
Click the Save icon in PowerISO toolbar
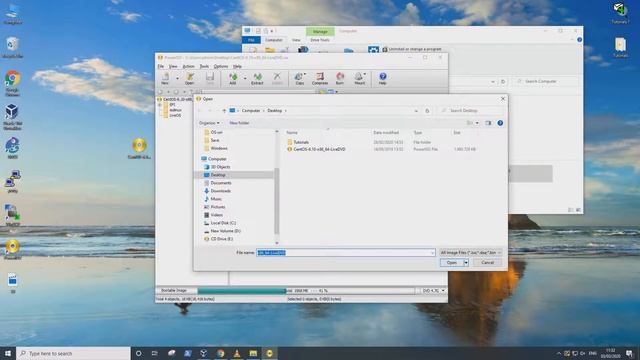click(x=210, y=78)
